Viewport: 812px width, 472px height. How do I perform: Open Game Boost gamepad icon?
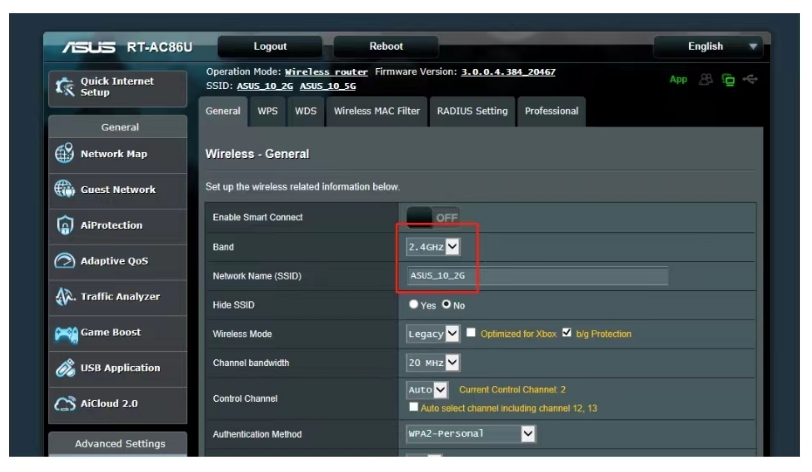tap(62, 332)
